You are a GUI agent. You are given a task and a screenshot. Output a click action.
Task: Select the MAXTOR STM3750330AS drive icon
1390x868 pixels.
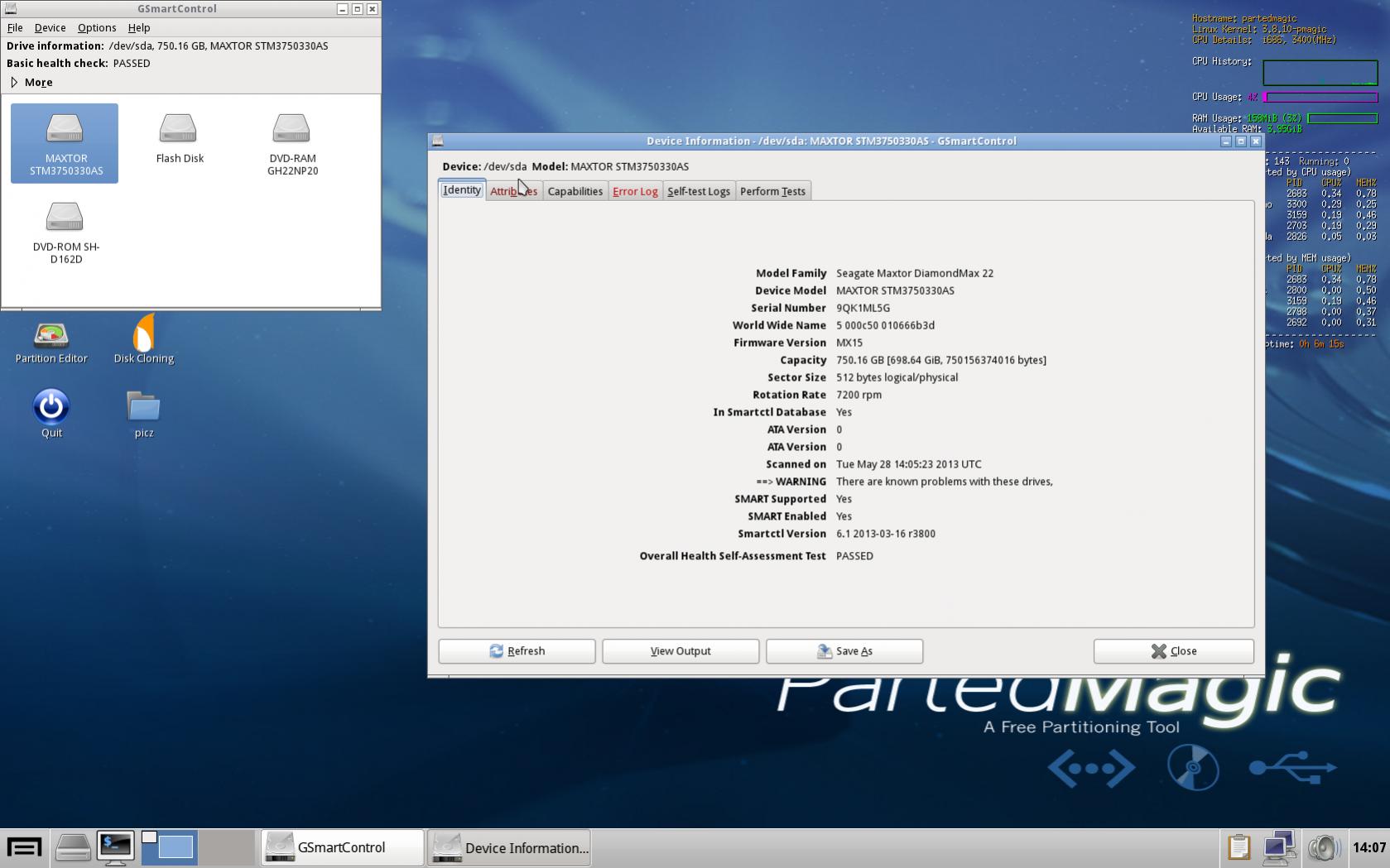(x=65, y=142)
